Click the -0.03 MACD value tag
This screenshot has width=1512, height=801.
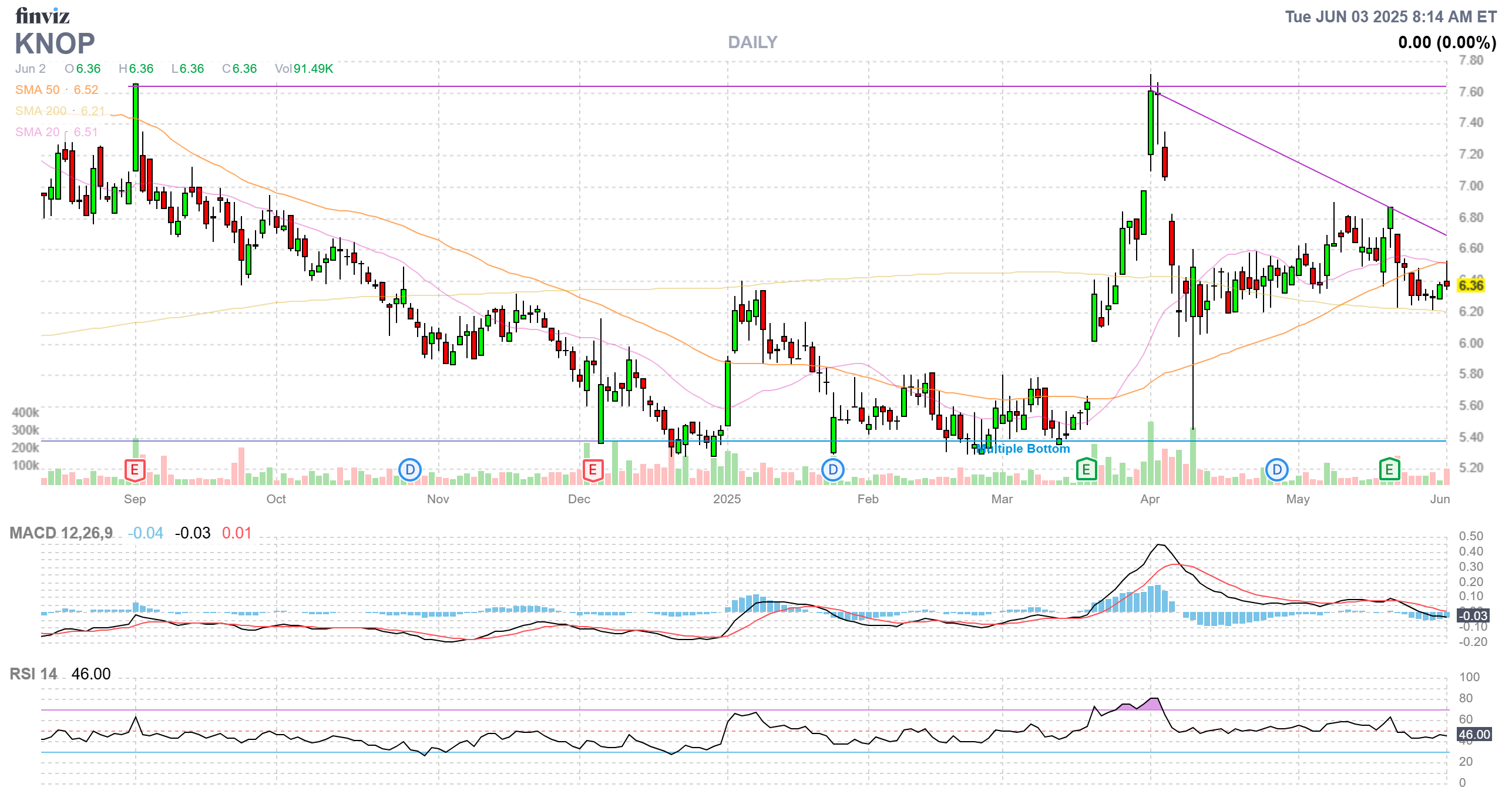pos(1473,615)
